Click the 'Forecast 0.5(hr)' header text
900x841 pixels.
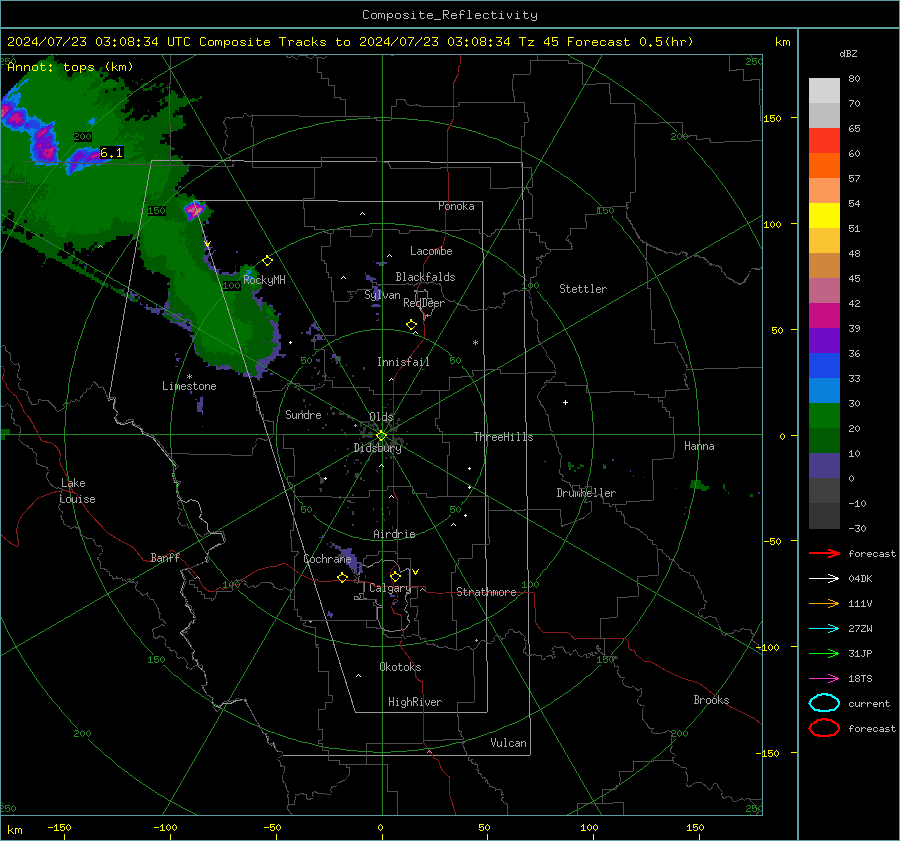630,42
